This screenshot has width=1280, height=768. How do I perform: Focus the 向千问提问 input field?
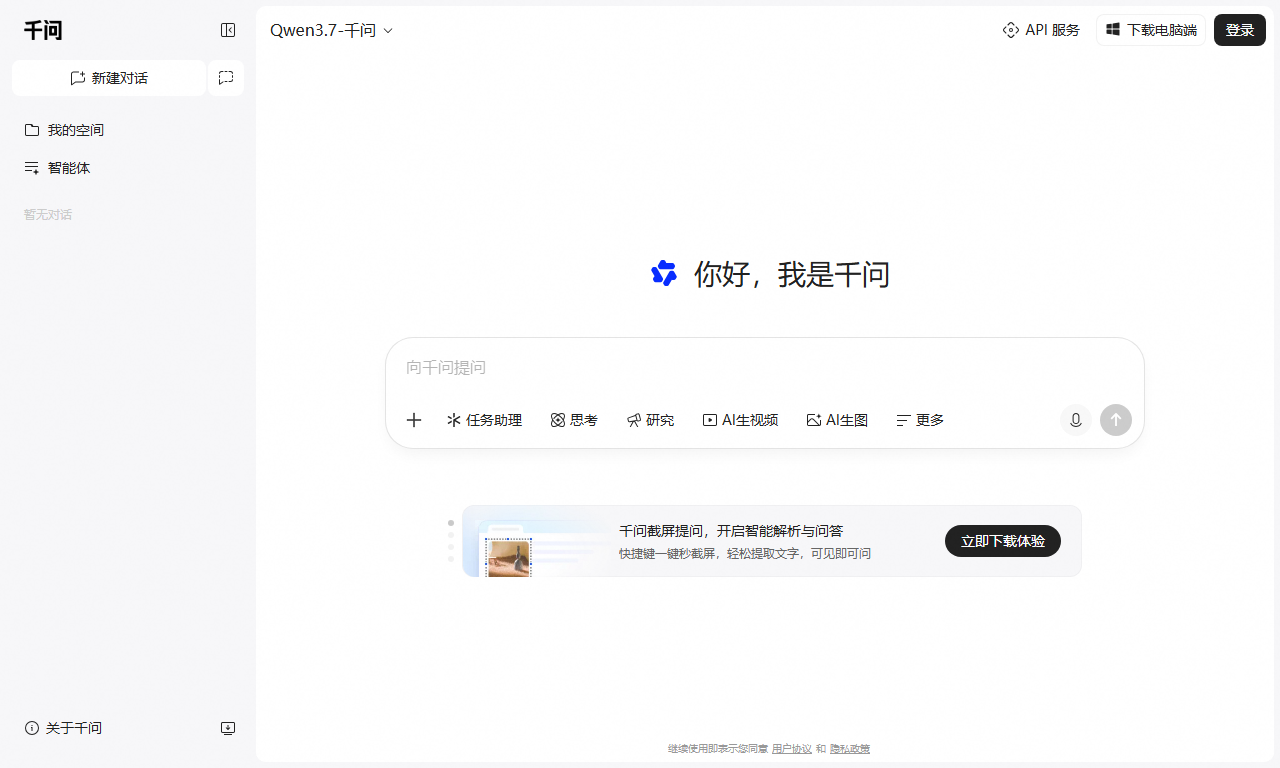click(764, 367)
